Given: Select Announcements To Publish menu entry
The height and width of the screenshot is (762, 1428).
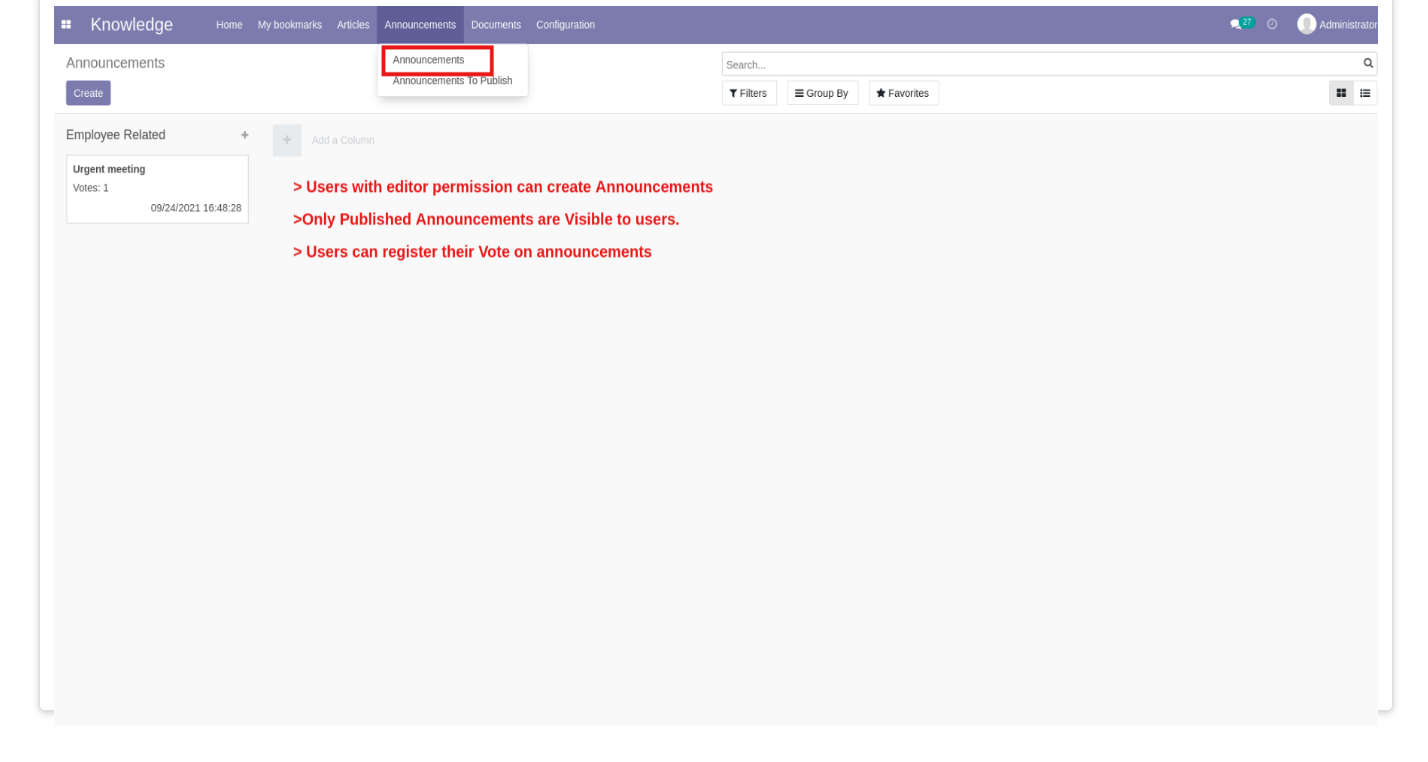Looking at the screenshot, I should point(452,81).
